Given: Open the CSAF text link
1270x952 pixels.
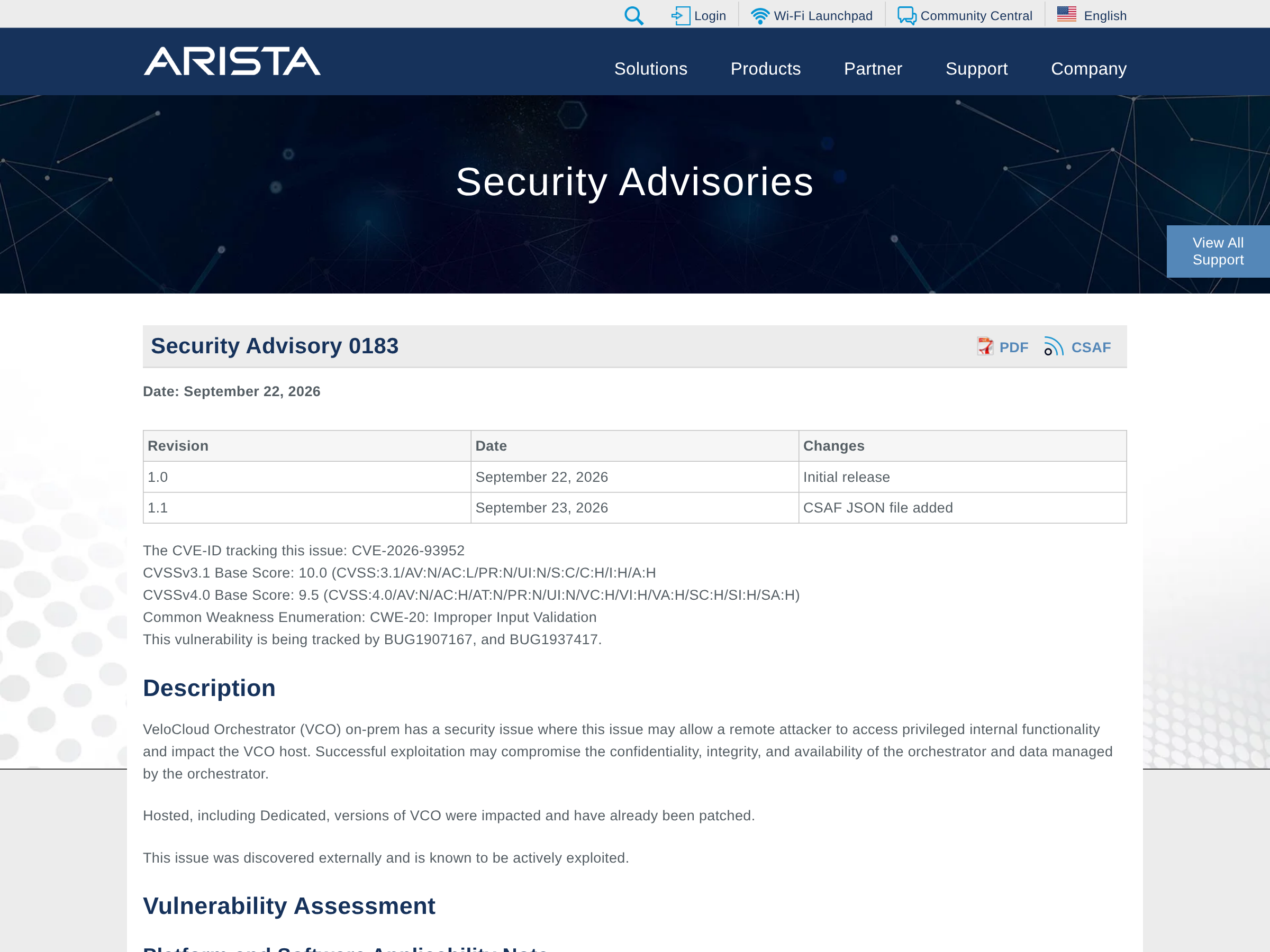Looking at the screenshot, I should [x=1091, y=348].
